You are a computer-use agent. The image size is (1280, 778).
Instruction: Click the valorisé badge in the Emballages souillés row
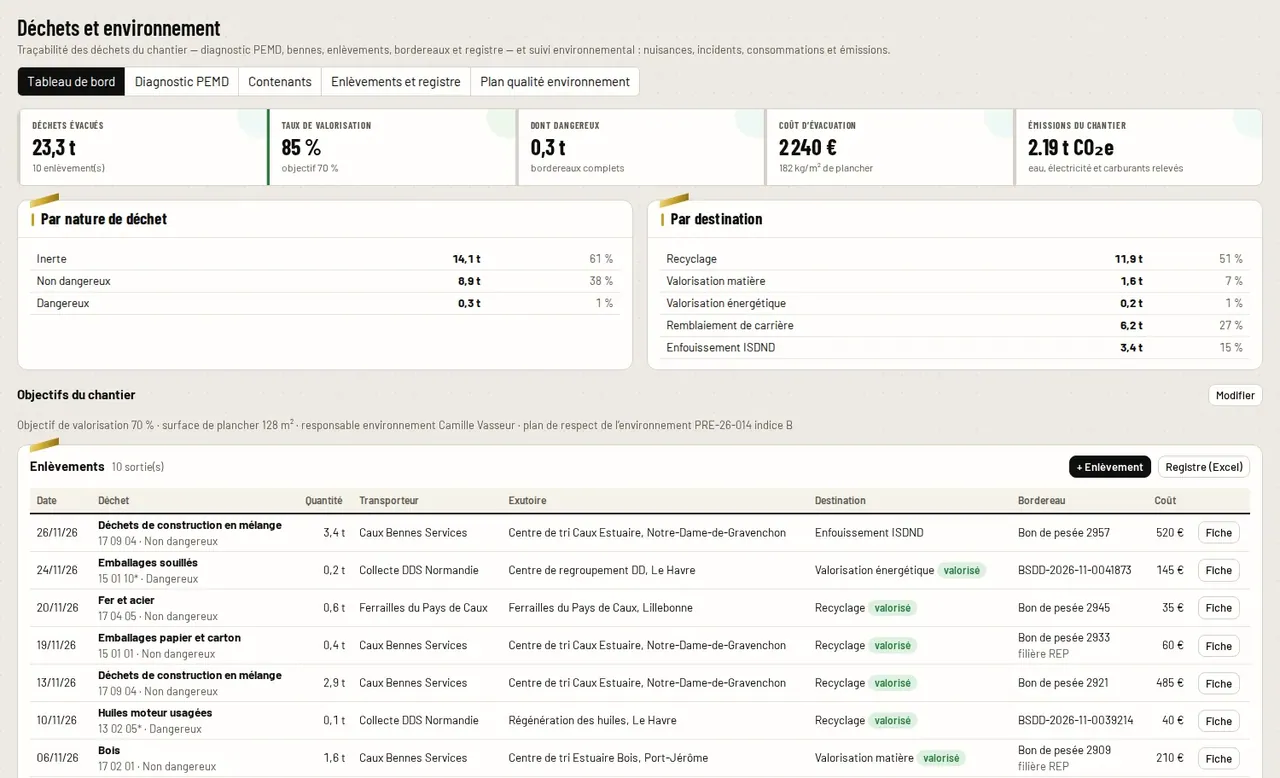tap(962, 570)
